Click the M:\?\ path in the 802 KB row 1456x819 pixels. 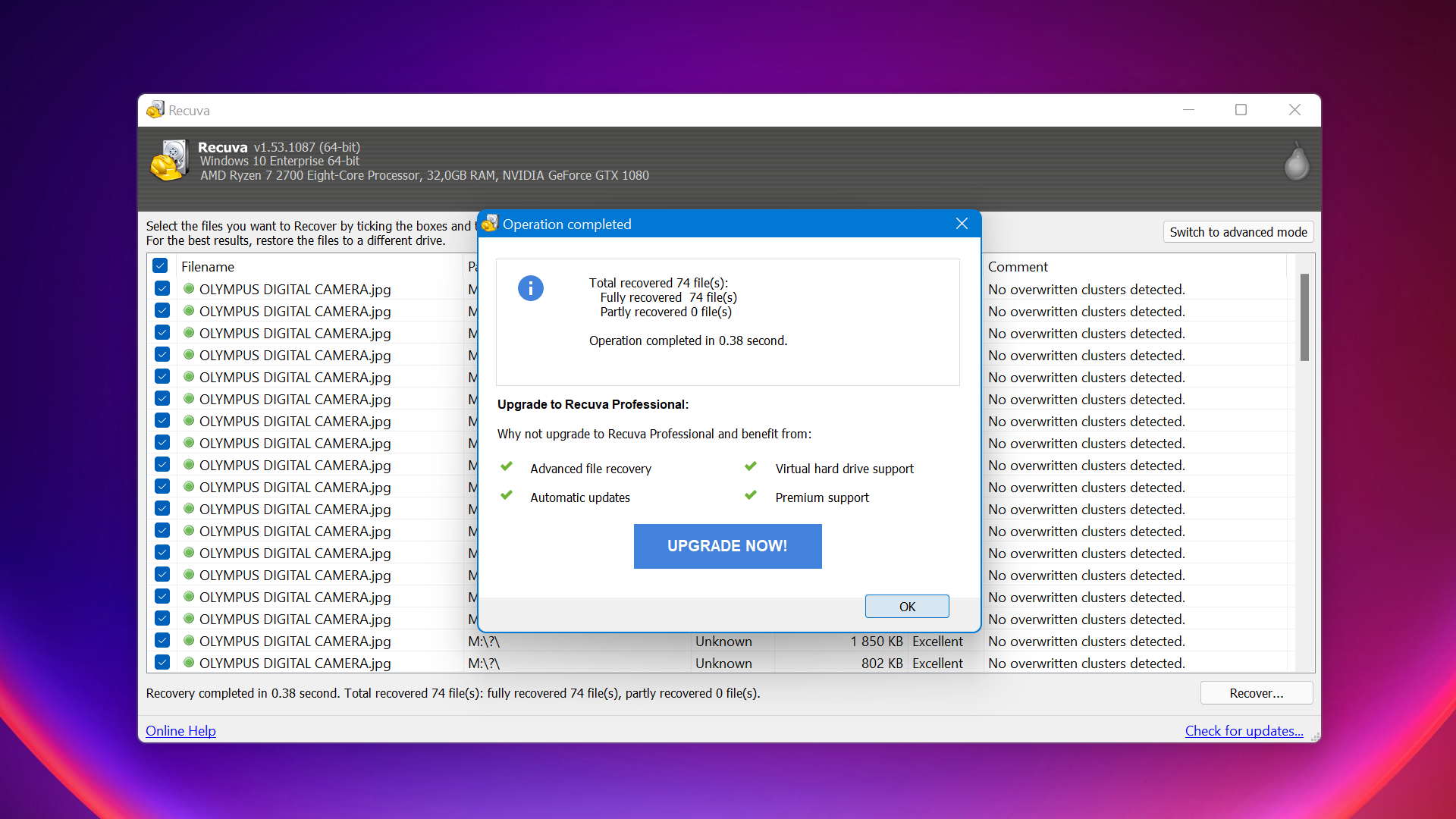point(484,664)
